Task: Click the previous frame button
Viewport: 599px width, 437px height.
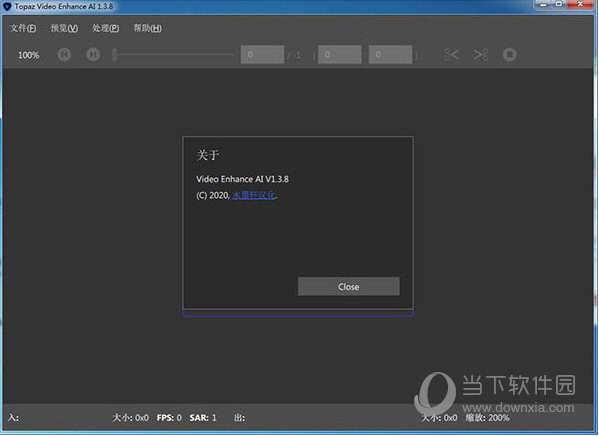Action: coord(64,55)
